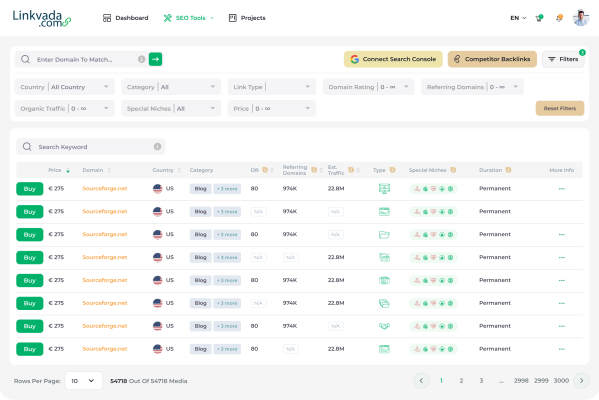This screenshot has height=400, width=599.
Task: Open more info dots for first Sourceforge row
Action: coord(562,189)
